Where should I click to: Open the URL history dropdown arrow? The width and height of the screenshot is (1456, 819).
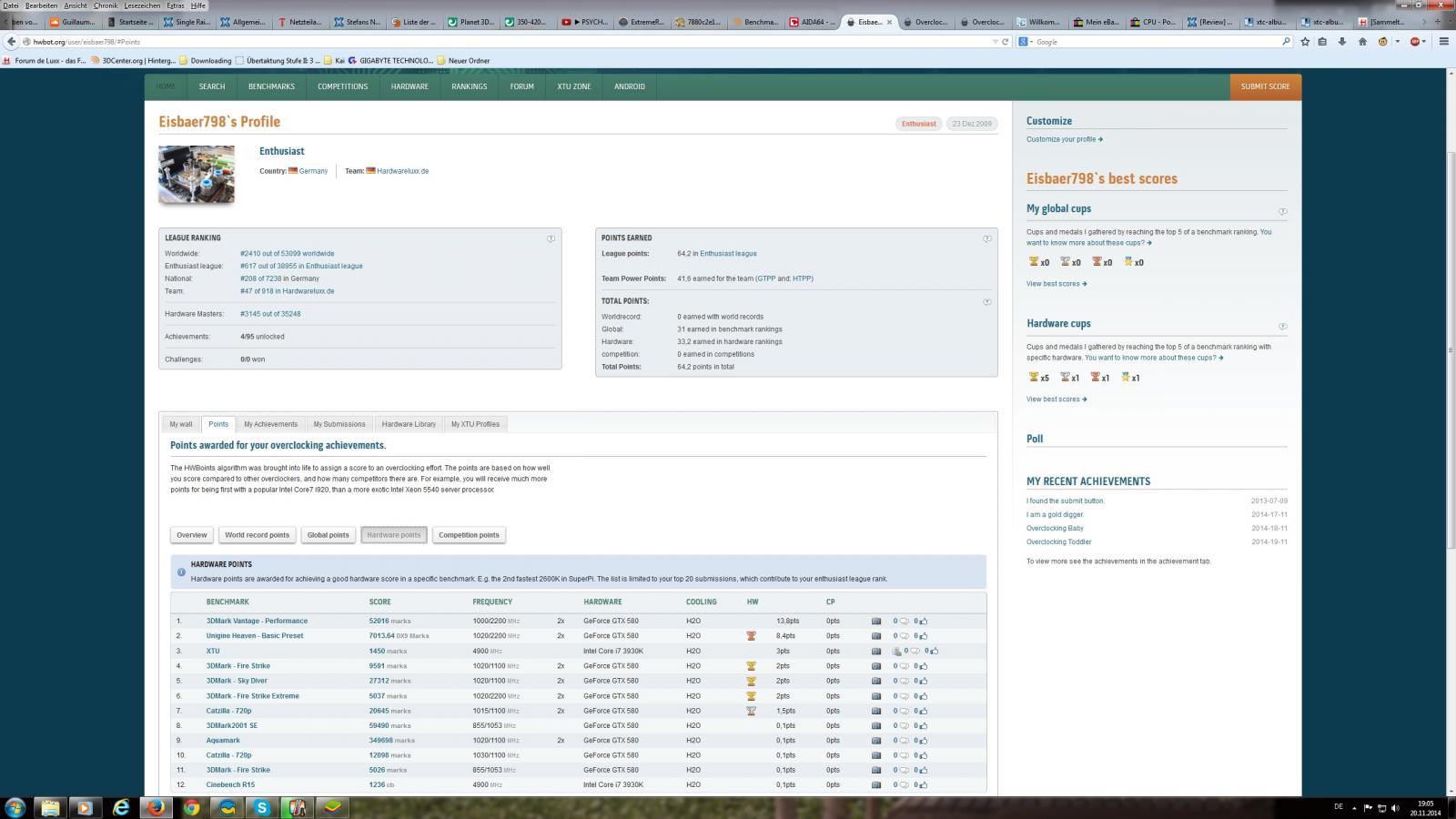click(x=995, y=41)
